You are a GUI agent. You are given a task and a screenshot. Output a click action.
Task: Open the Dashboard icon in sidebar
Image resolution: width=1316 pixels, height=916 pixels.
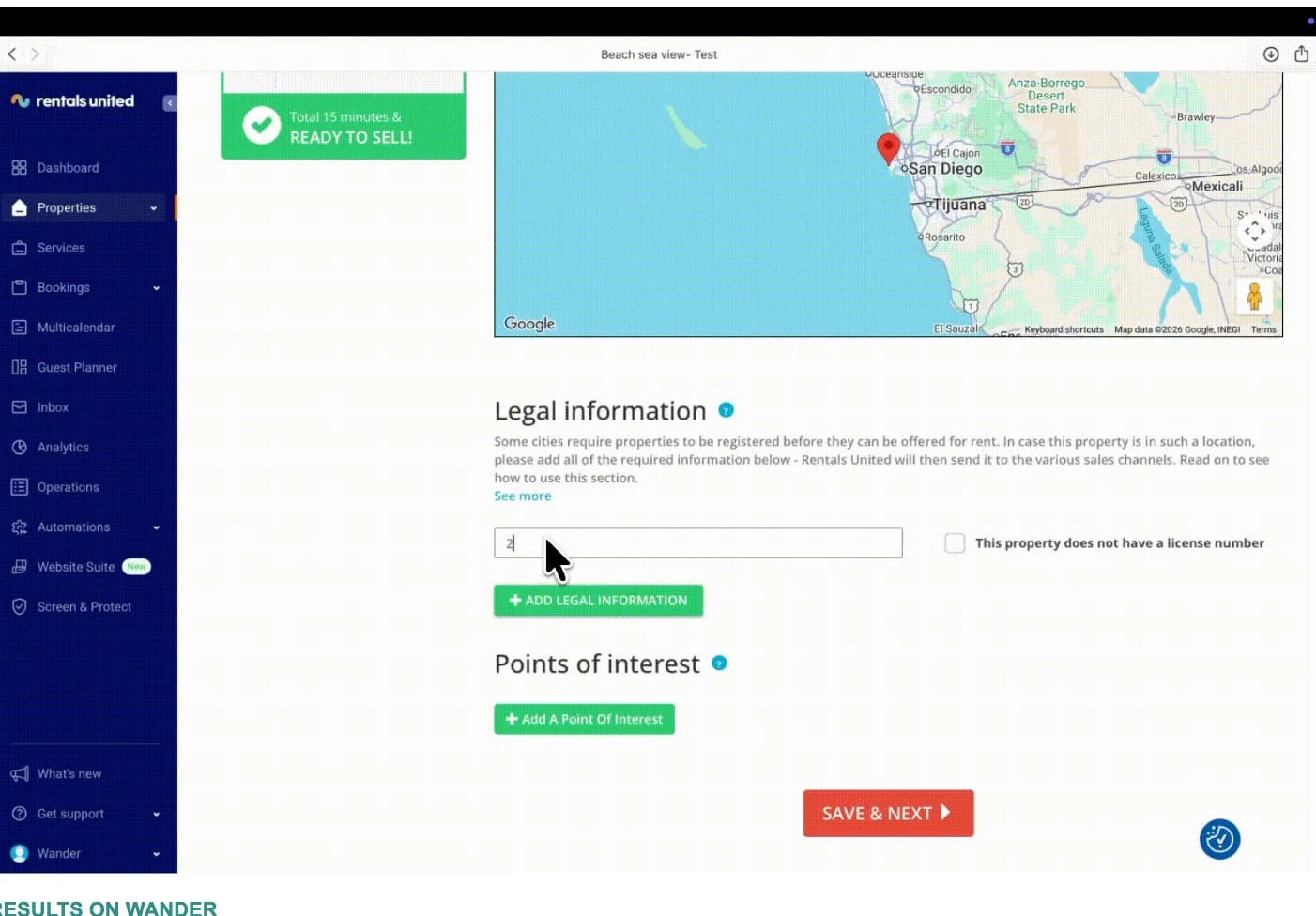click(19, 168)
